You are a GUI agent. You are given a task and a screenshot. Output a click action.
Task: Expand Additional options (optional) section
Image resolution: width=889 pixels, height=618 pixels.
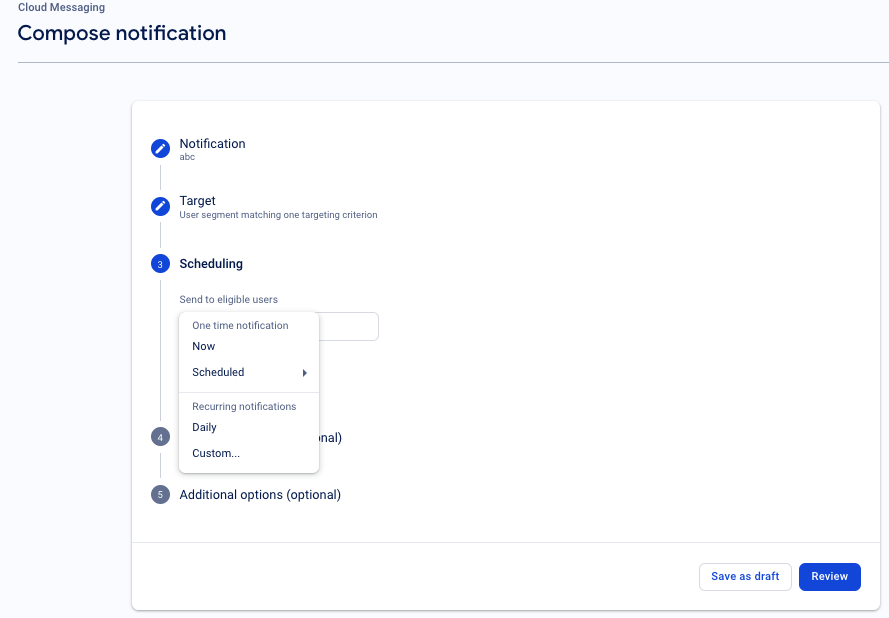[260, 495]
